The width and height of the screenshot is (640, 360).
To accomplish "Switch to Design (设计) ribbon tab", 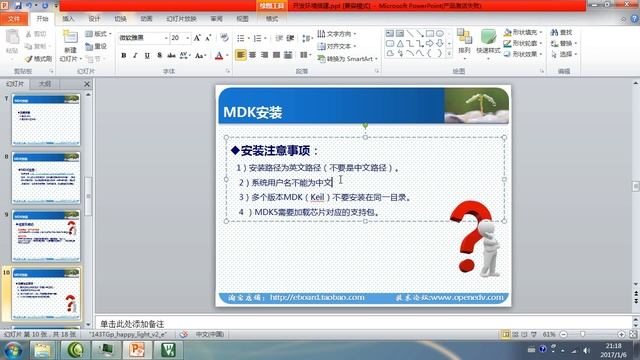I will (x=94, y=19).
